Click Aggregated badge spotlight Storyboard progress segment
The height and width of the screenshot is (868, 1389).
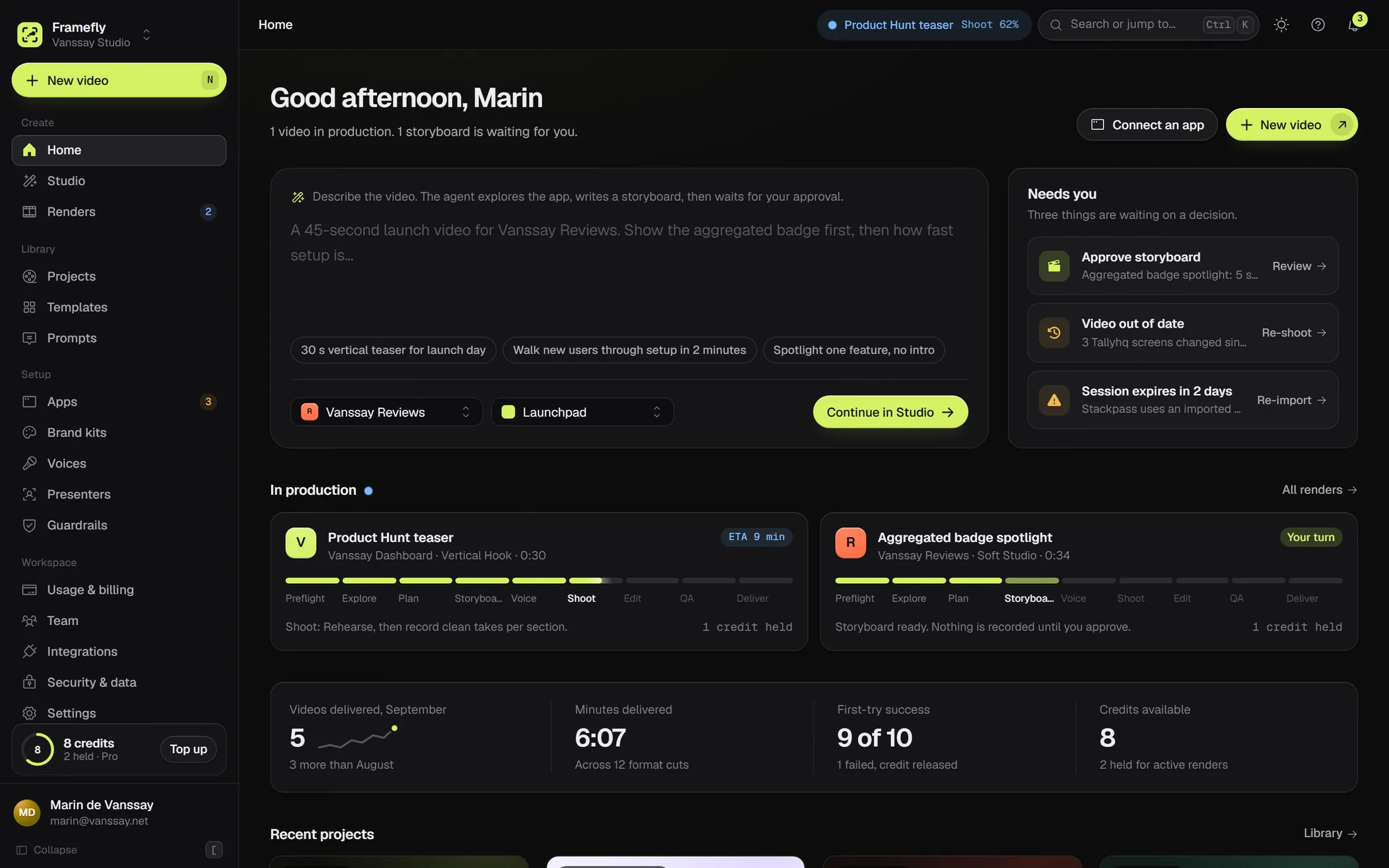[1032, 580]
